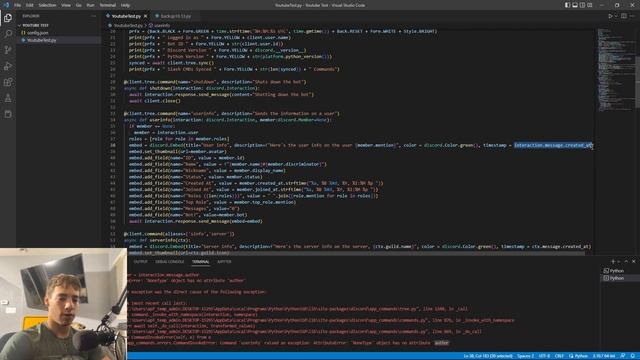Maximize the panel with chevron up
The image size is (640, 360).
(x=626, y=261)
